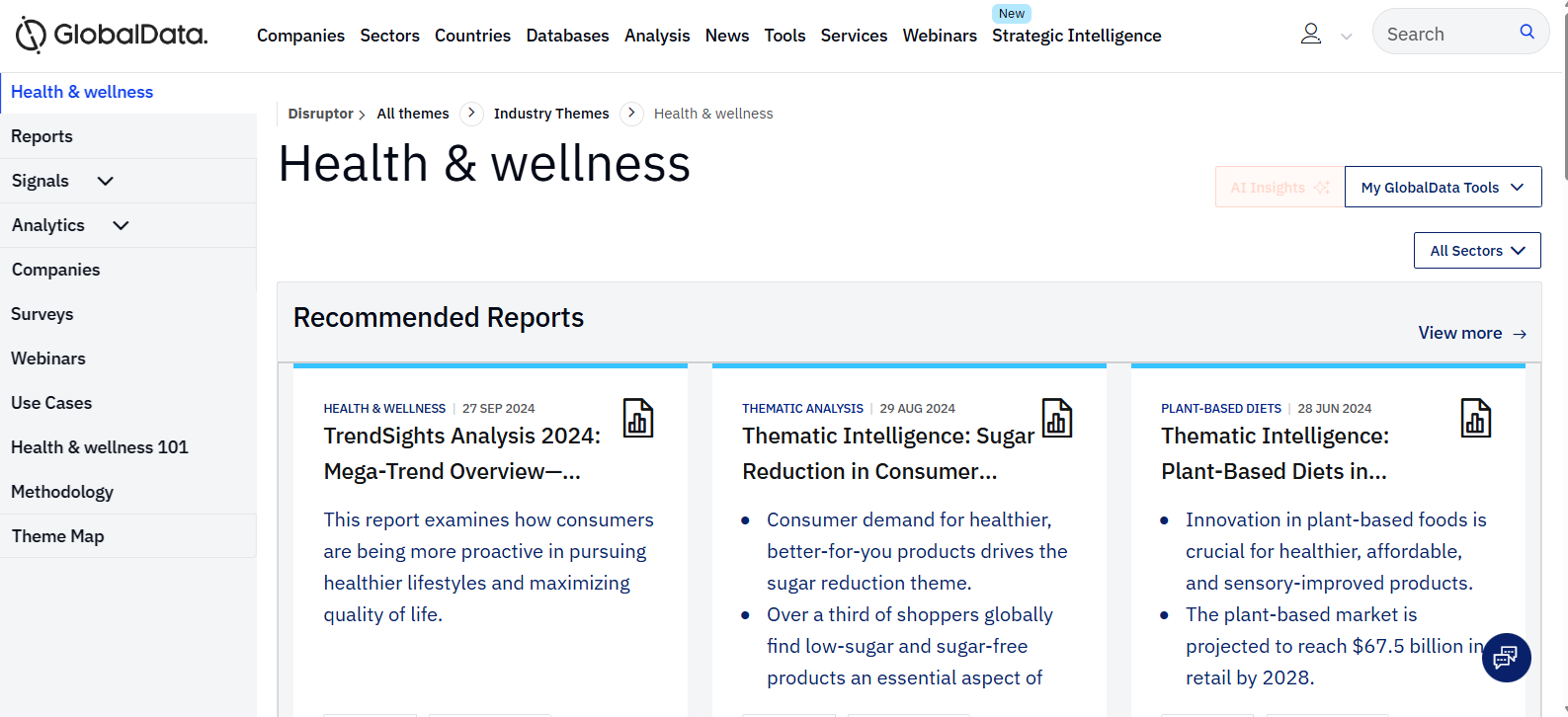The width and height of the screenshot is (1568, 717).
Task: Open Reports in the sidebar
Action: coord(42,136)
